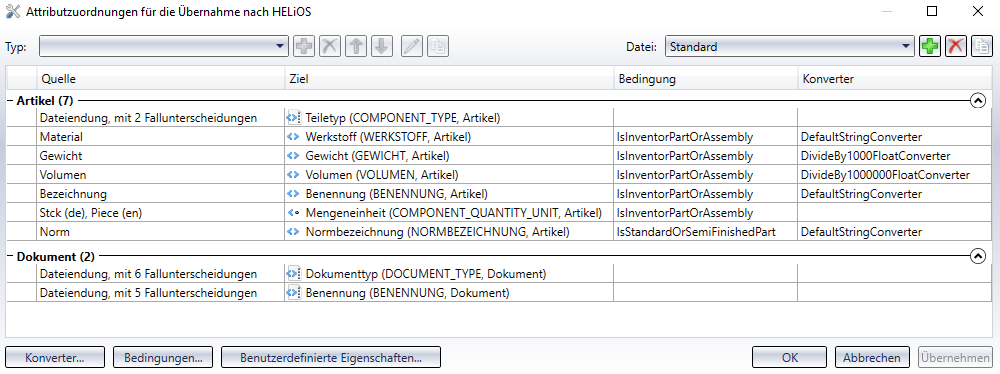Click direction icon beside Teiletyp target
This screenshot has height=374, width=1000.
293,117
